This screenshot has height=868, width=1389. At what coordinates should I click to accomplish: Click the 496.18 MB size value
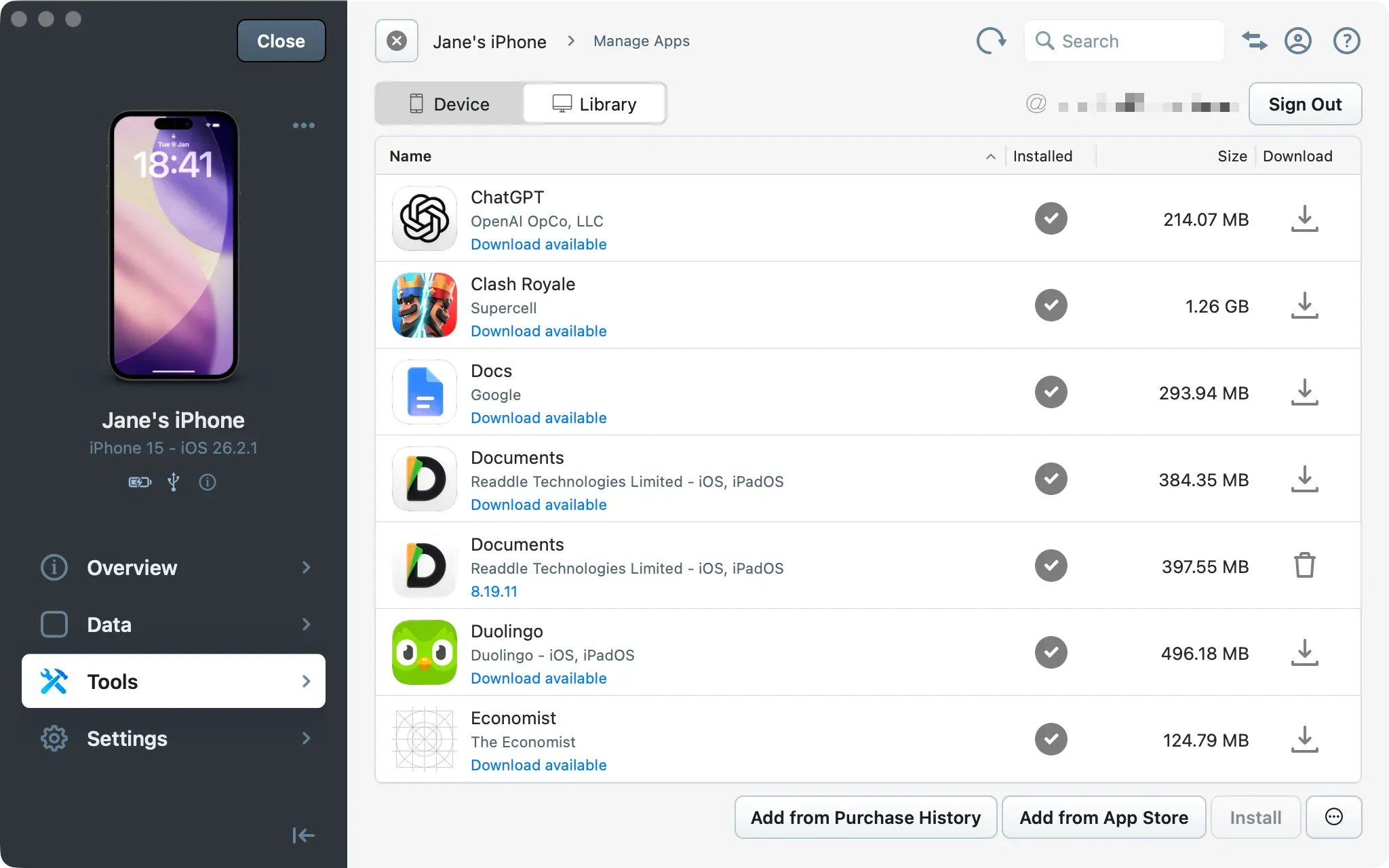coord(1205,654)
